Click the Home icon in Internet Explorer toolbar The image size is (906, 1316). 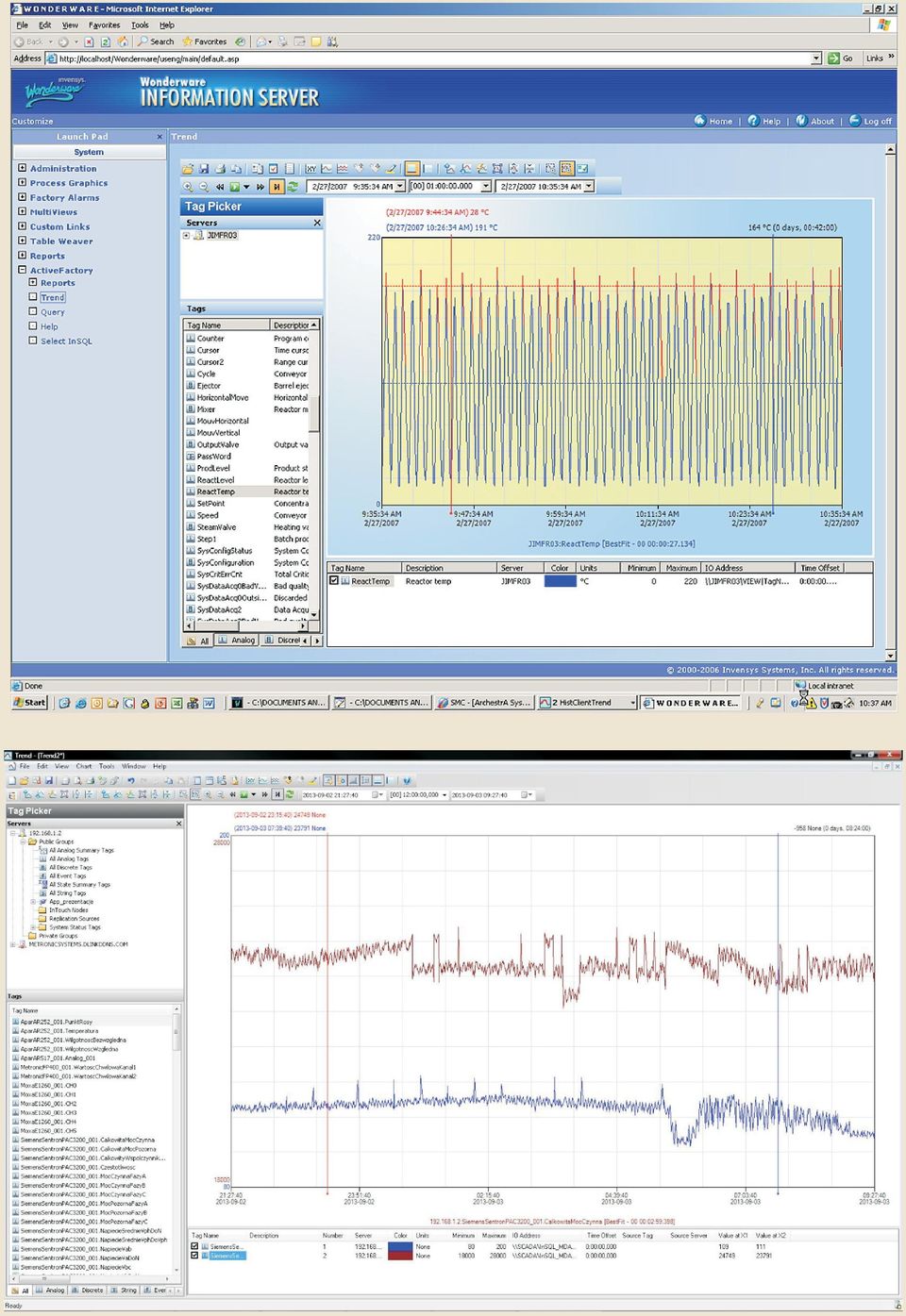coord(123,42)
